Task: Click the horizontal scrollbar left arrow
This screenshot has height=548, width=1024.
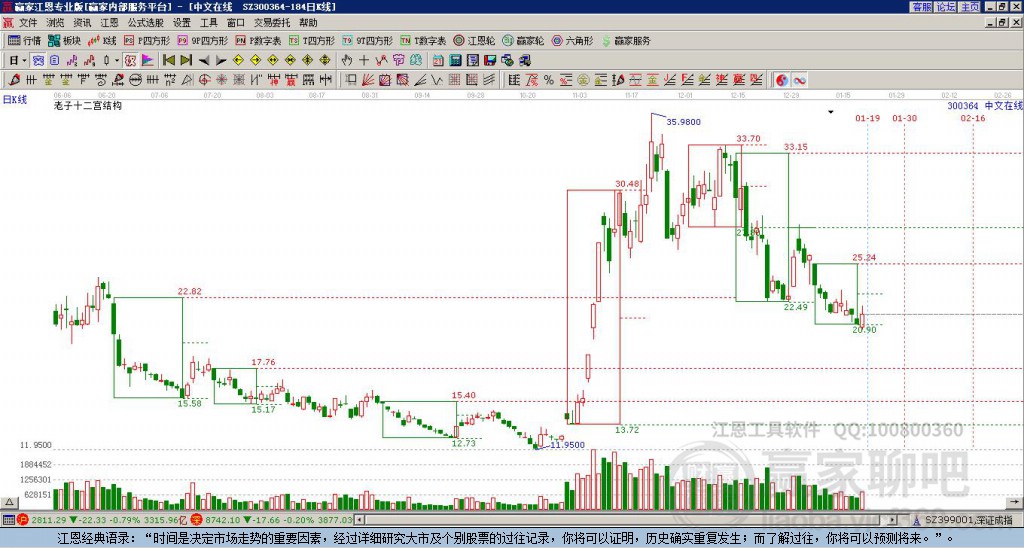Action: (x=359, y=520)
